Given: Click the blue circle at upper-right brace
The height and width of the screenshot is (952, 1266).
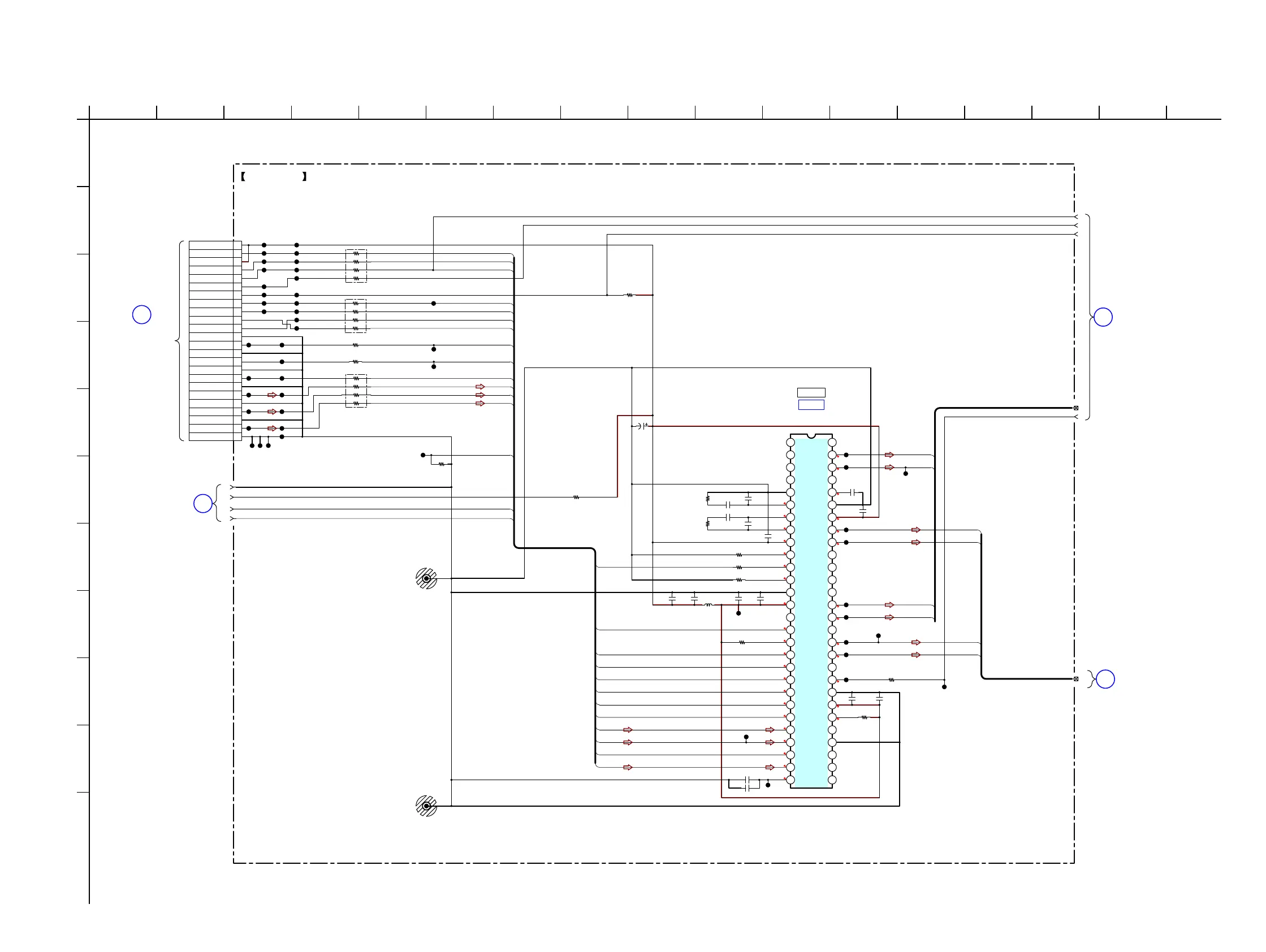Looking at the screenshot, I should pos(1103,317).
